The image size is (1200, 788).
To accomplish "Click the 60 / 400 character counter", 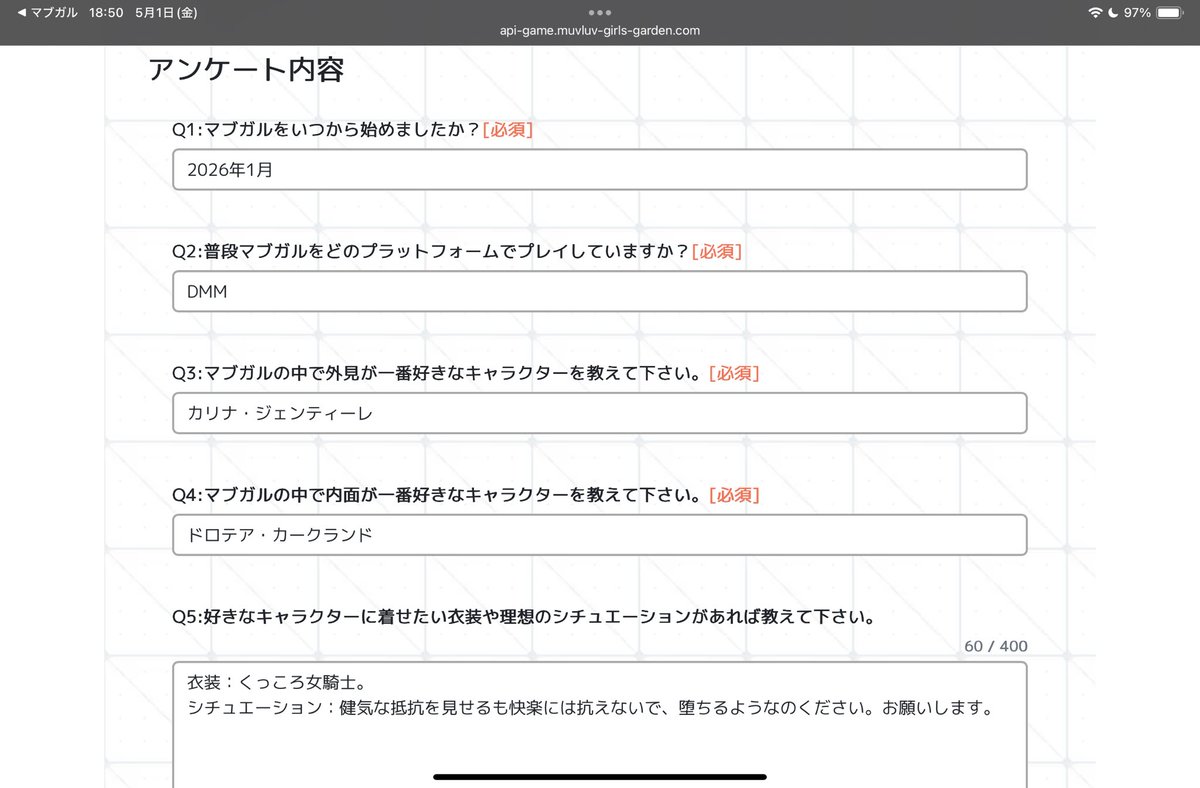I will pos(996,647).
